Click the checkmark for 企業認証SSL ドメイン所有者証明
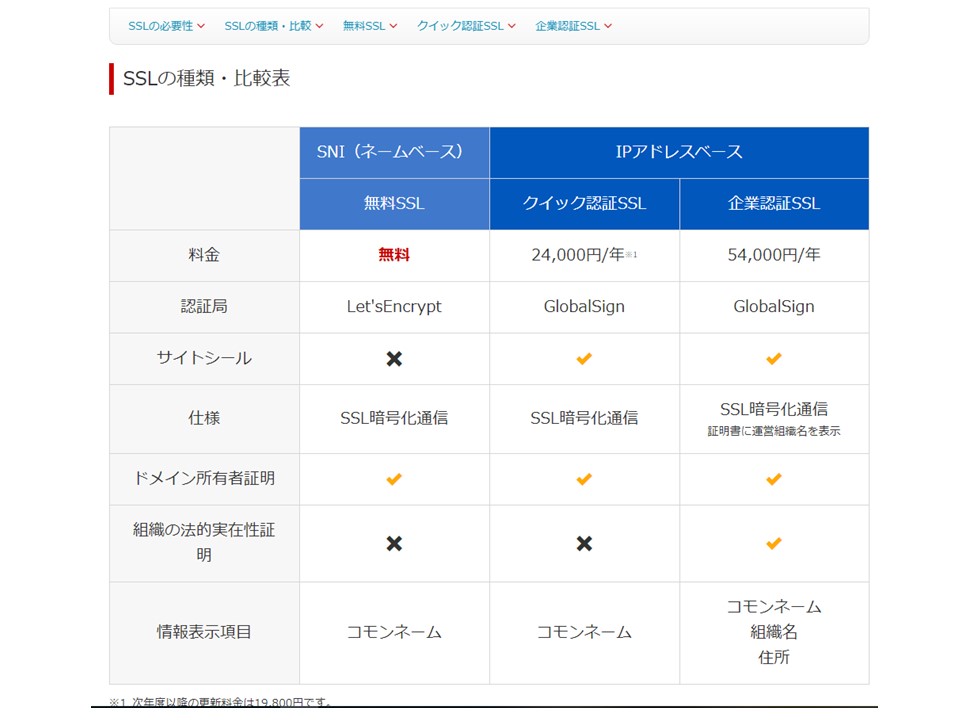Image resolution: width=960 pixels, height=720 pixels. (x=774, y=479)
